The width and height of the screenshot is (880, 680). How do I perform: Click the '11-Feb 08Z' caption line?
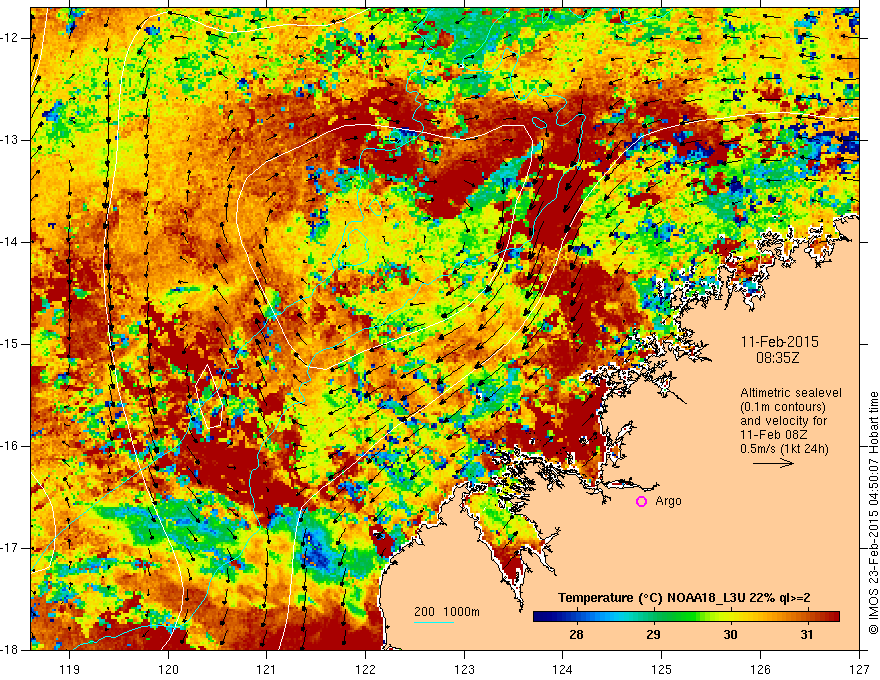point(775,435)
